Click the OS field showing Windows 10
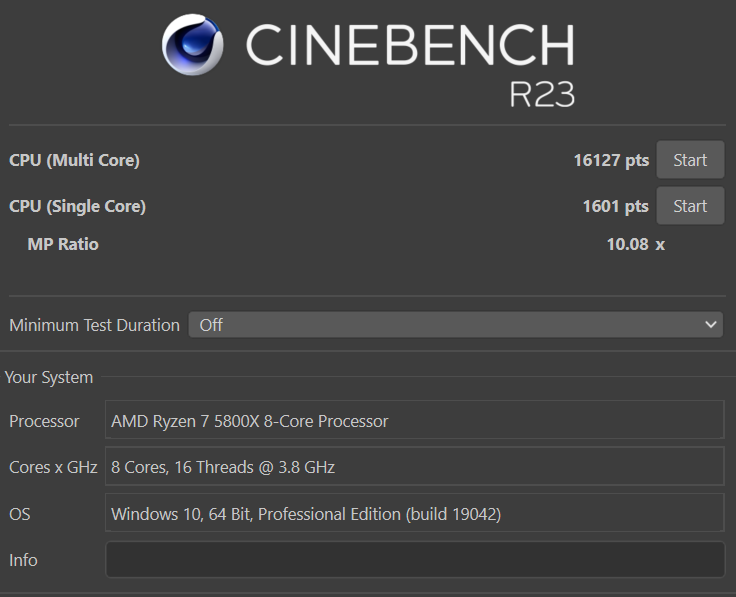736x597 pixels. pyautogui.click(x=415, y=513)
